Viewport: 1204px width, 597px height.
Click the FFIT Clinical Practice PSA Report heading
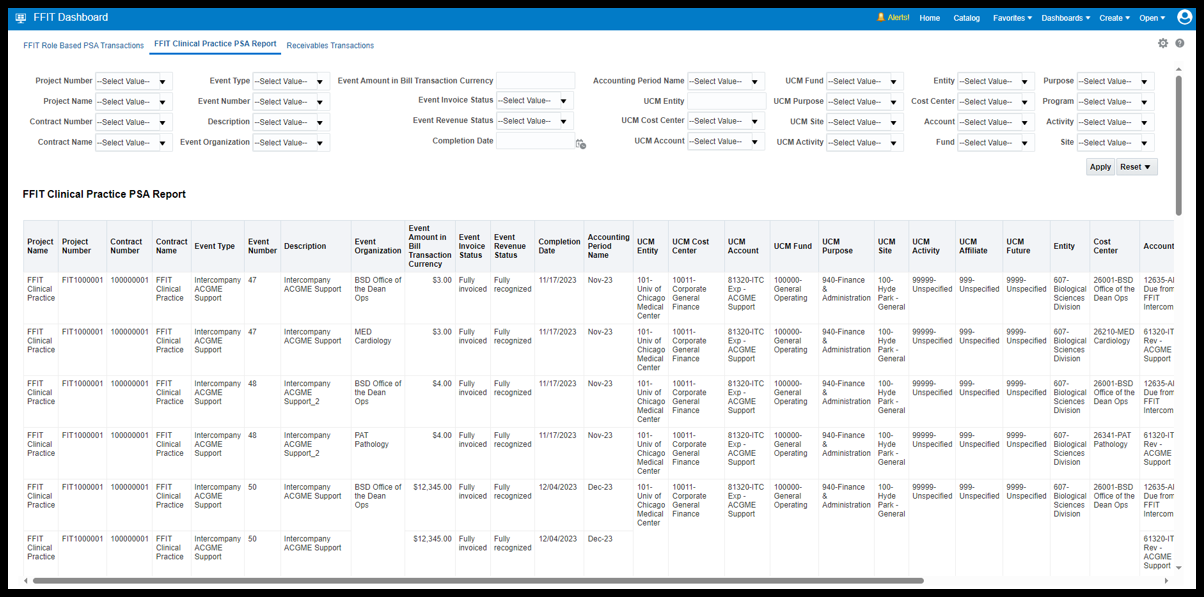coord(104,194)
